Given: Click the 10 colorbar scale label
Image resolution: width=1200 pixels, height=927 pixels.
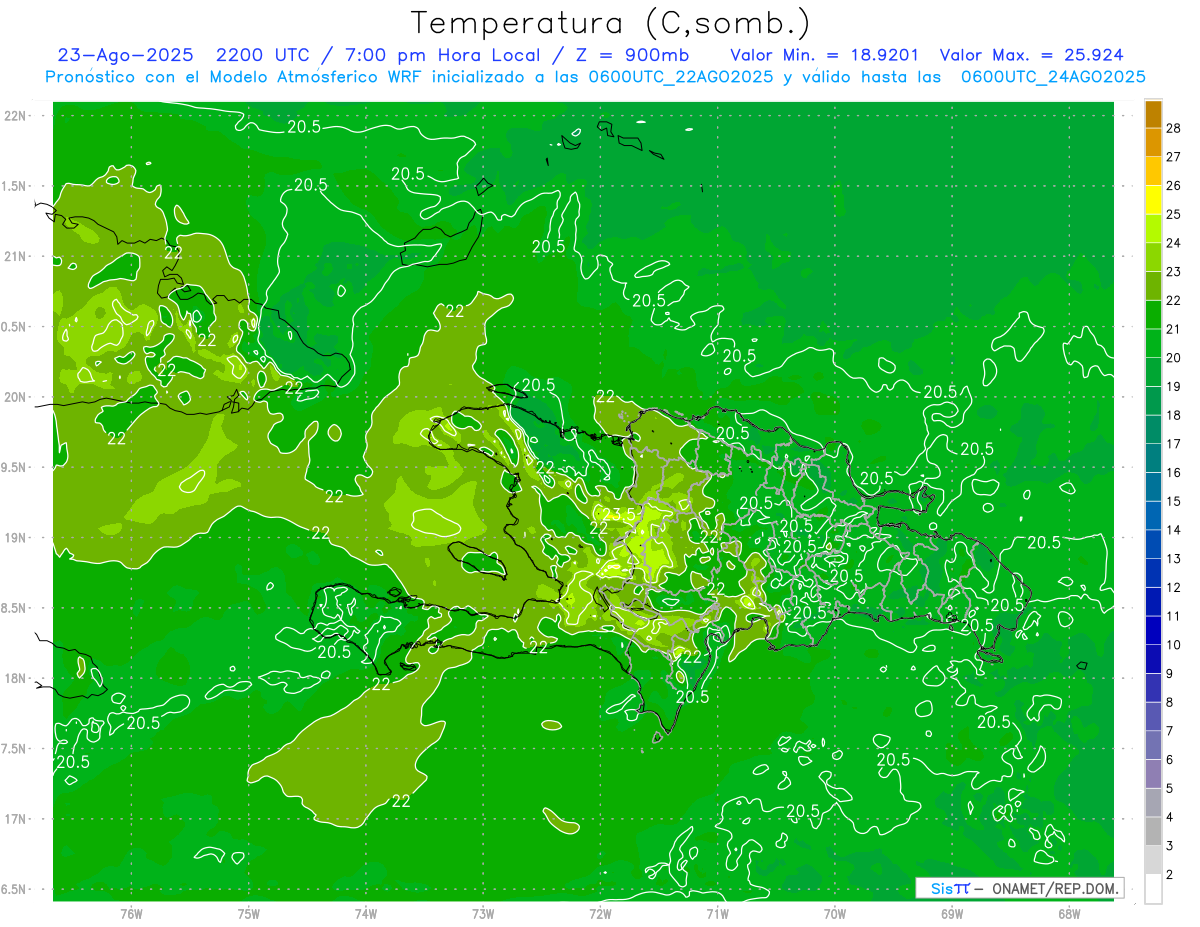Looking at the screenshot, I should [1174, 645].
